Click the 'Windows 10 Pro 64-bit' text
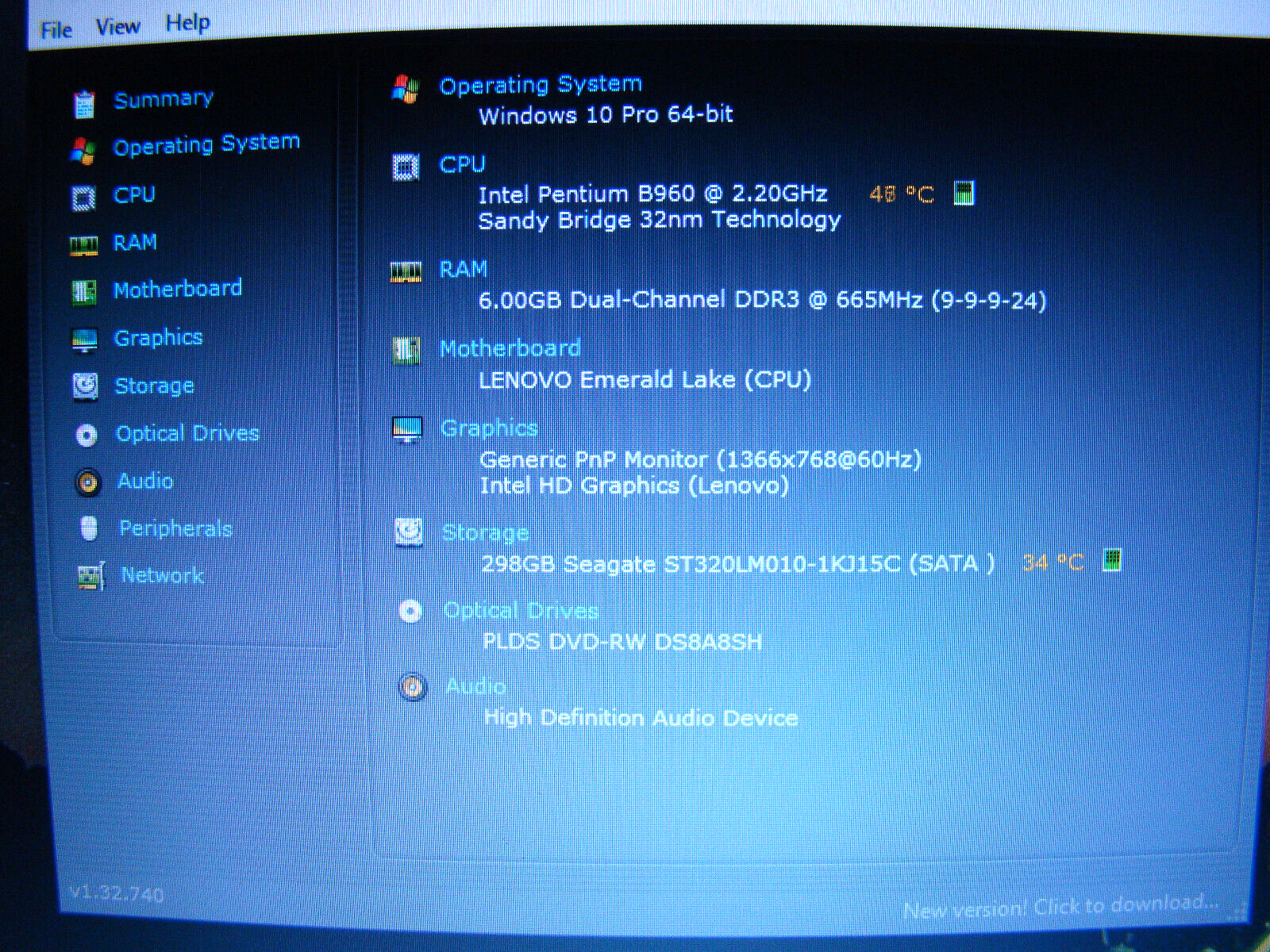Screen dimensions: 1270x952 [x=606, y=115]
